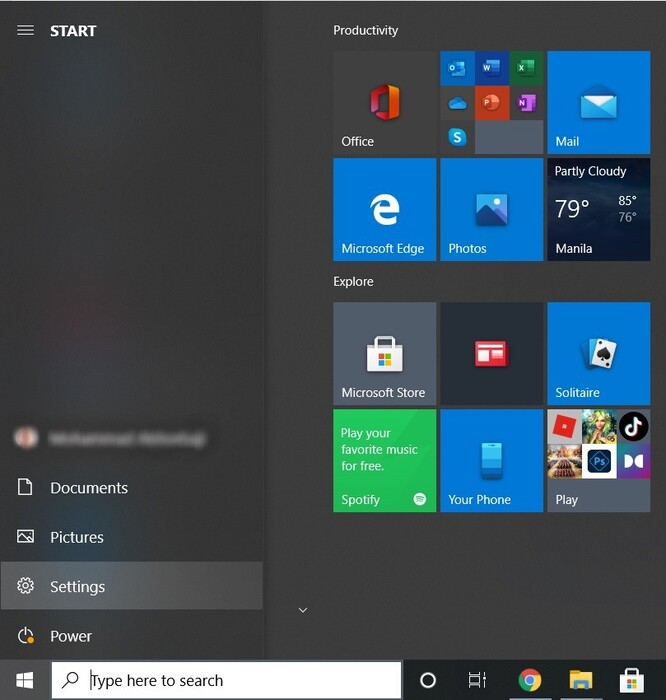Viewport: 666px width, 700px height.
Task: Open the red News tile
Action: (491, 354)
